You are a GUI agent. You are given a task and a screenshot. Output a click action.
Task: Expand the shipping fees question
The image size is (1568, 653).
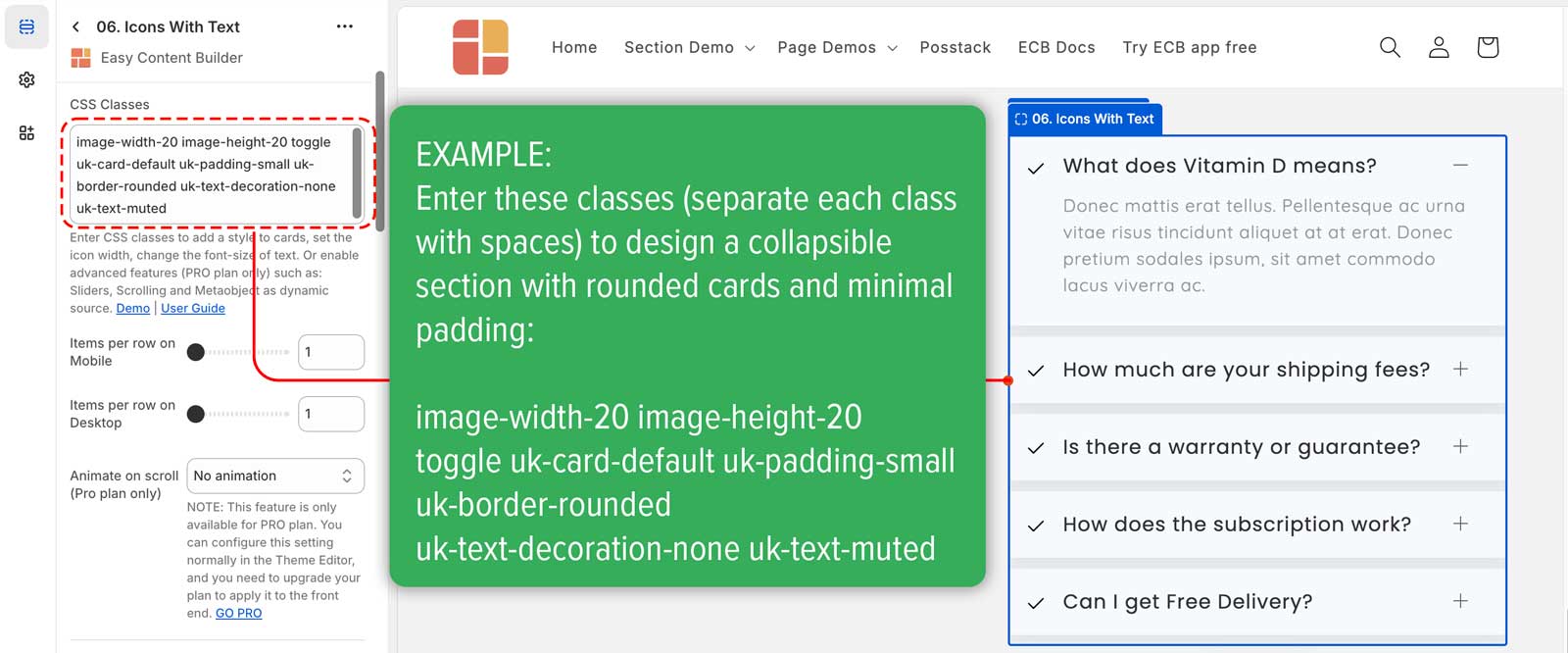point(1460,370)
